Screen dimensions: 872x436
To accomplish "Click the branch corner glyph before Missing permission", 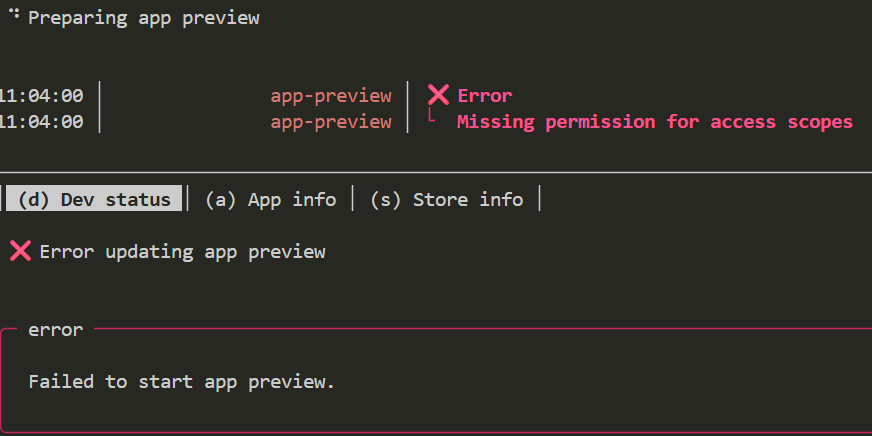I will 431,119.
